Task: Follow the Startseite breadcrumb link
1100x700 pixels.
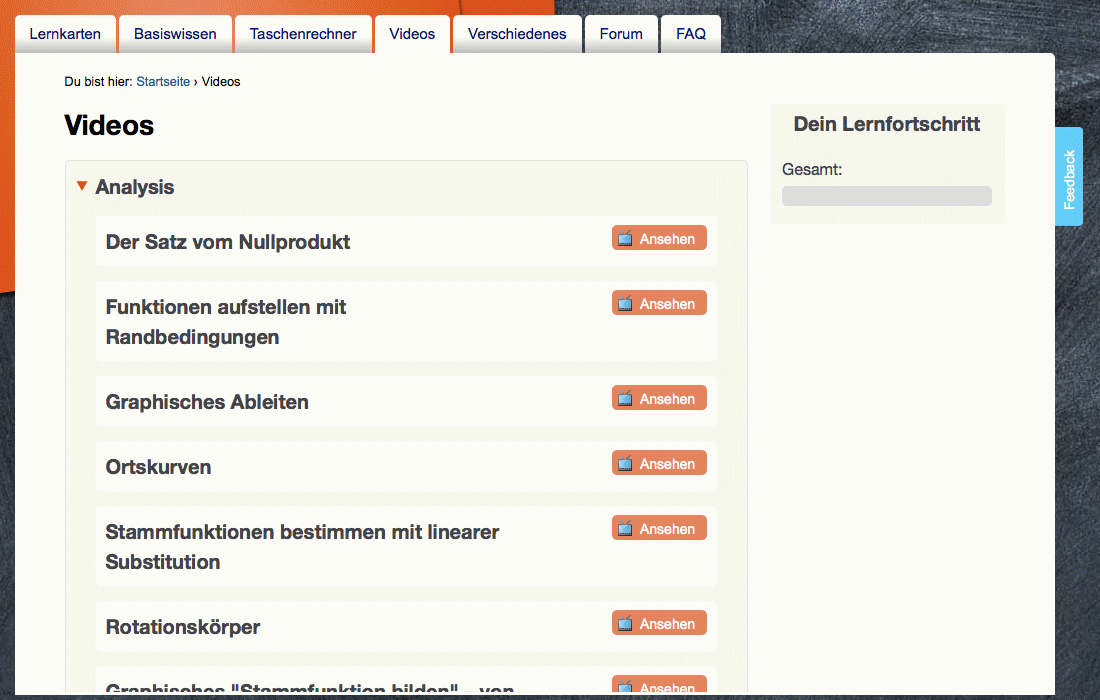Action: tap(163, 81)
